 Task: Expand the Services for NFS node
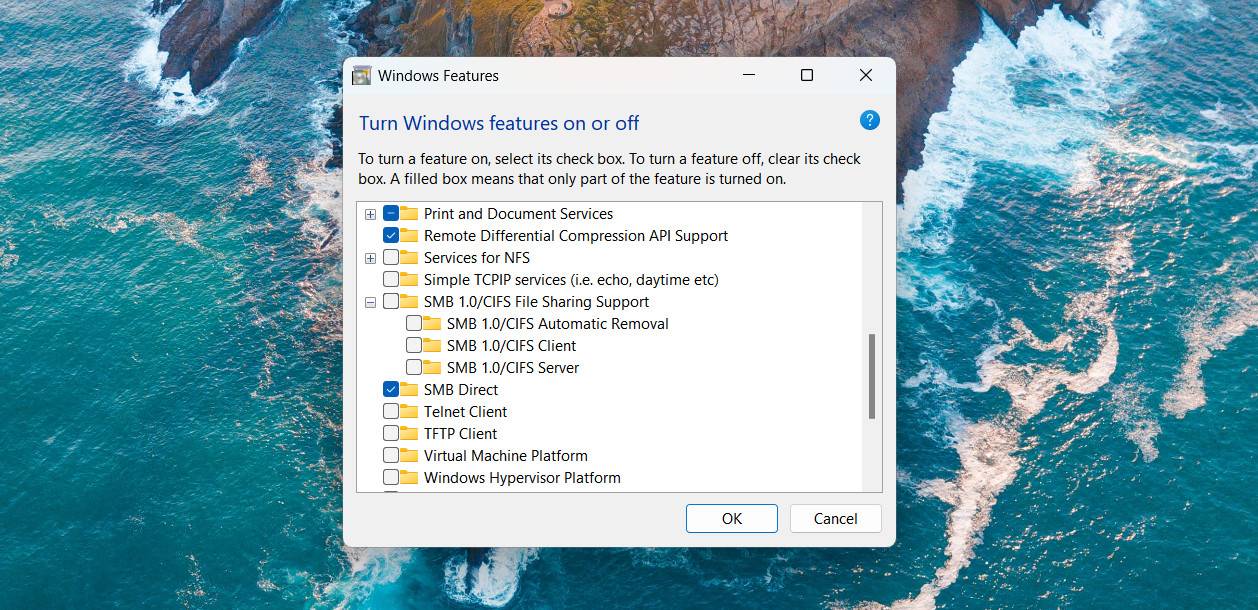coord(370,258)
